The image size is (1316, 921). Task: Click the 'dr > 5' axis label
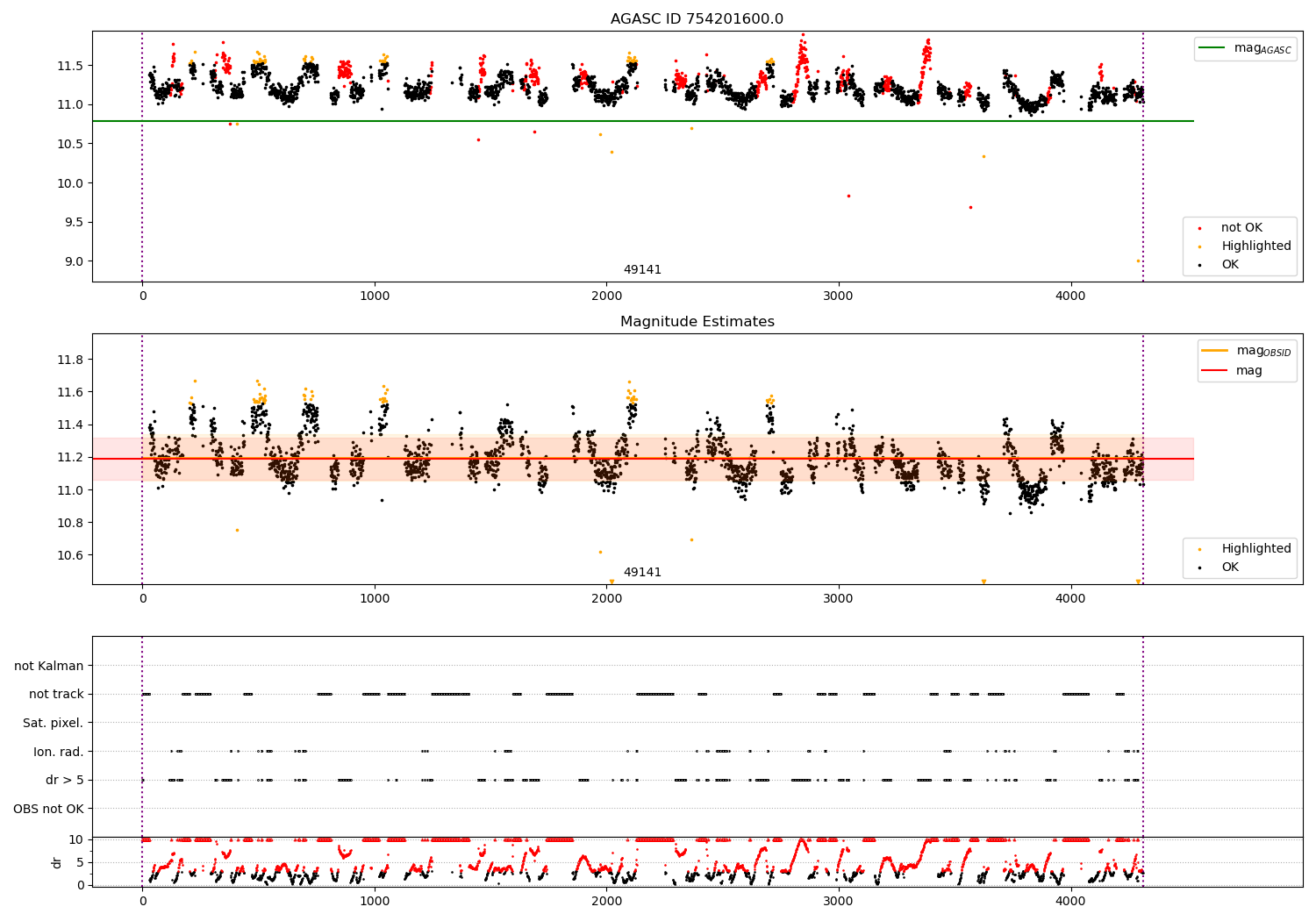[x=65, y=781]
